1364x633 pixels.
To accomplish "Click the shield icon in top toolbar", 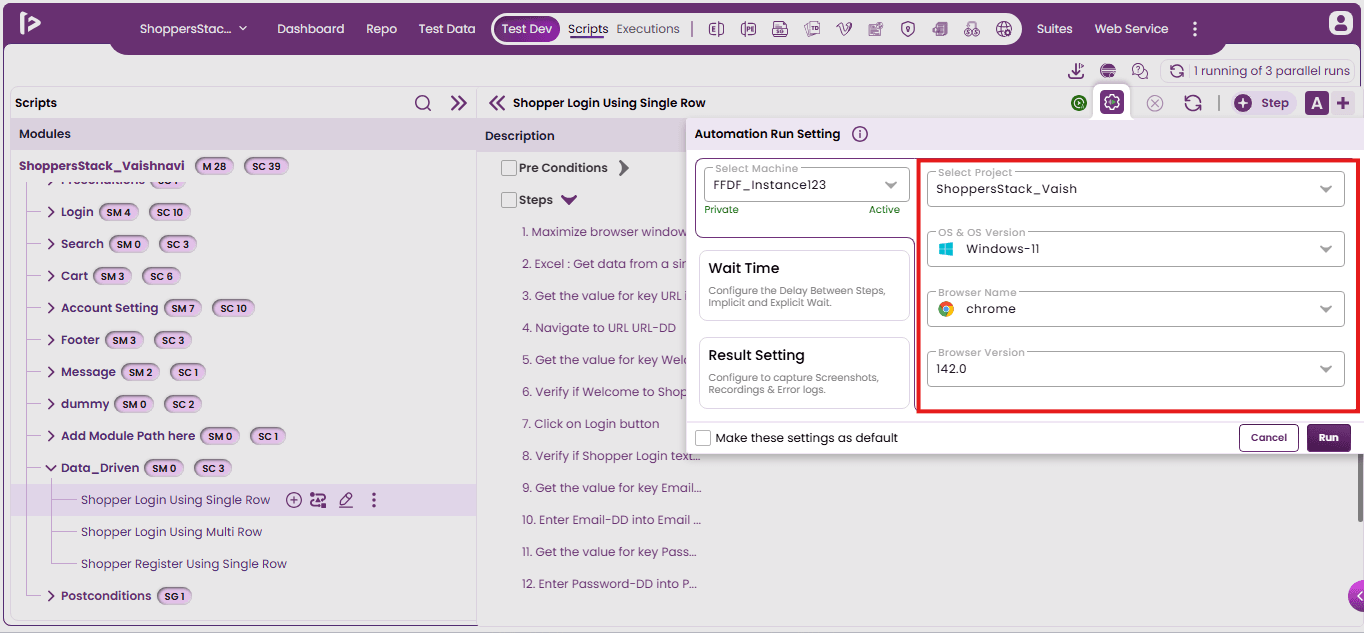I will 908,29.
